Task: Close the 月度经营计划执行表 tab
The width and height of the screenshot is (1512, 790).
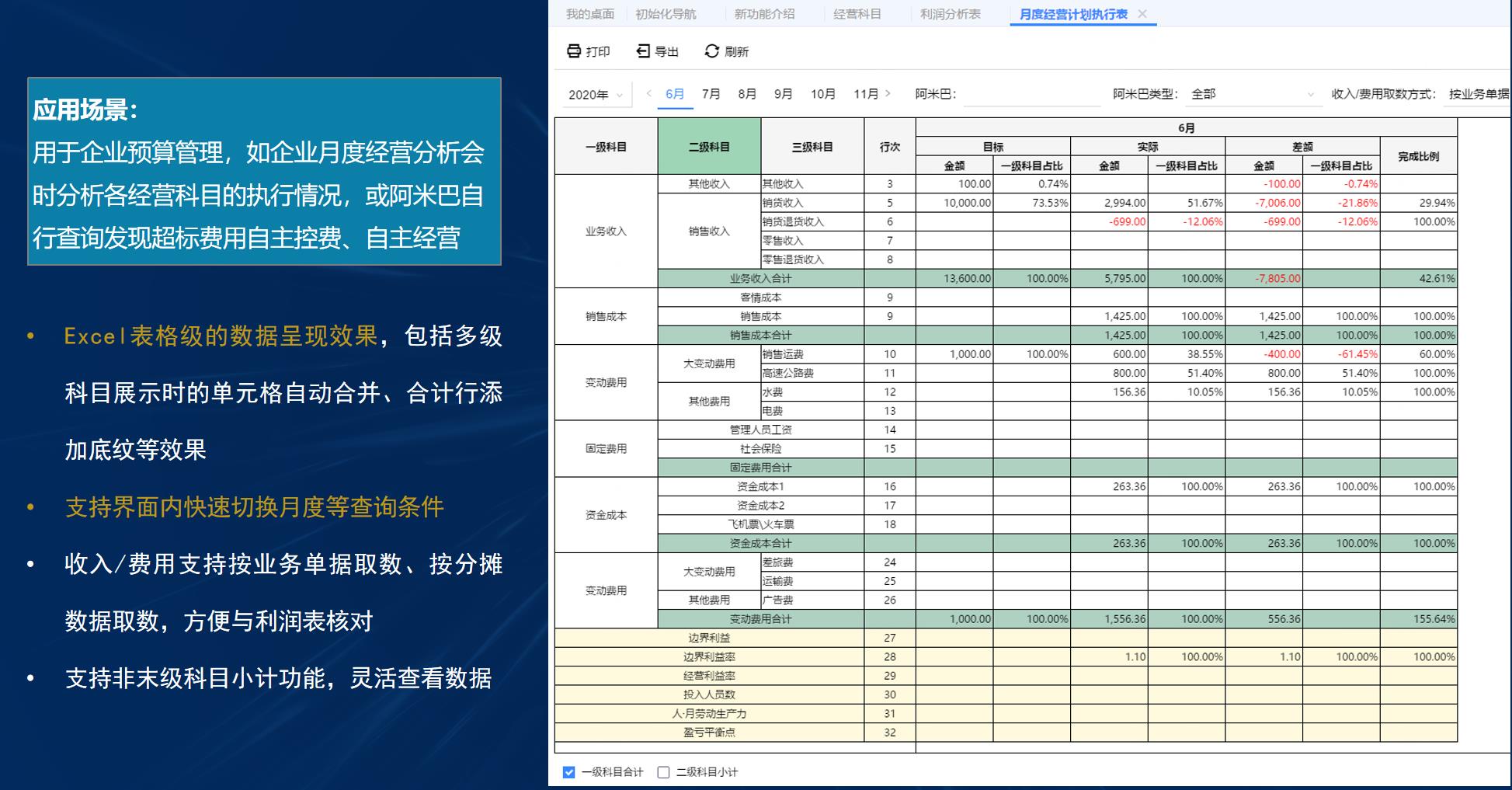Action: click(x=1142, y=14)
